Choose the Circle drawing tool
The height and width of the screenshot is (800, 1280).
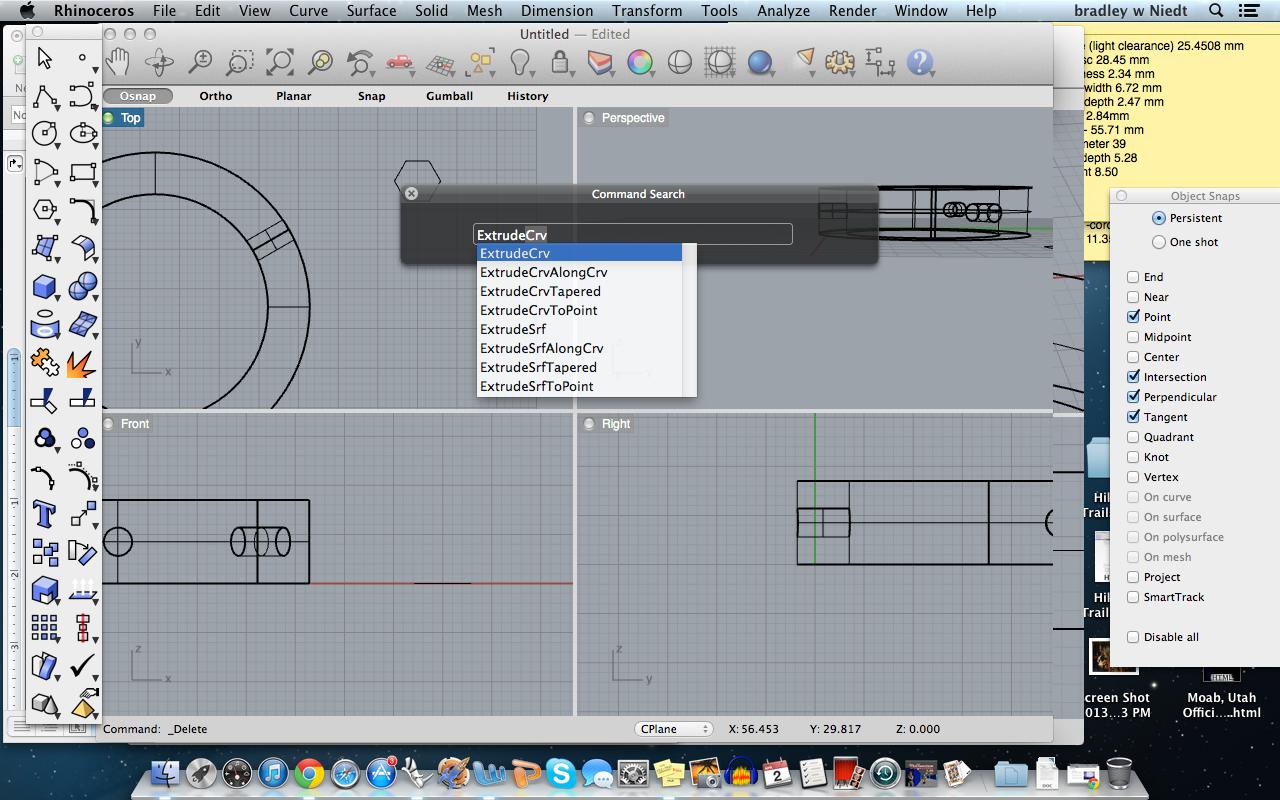(45, 133)
